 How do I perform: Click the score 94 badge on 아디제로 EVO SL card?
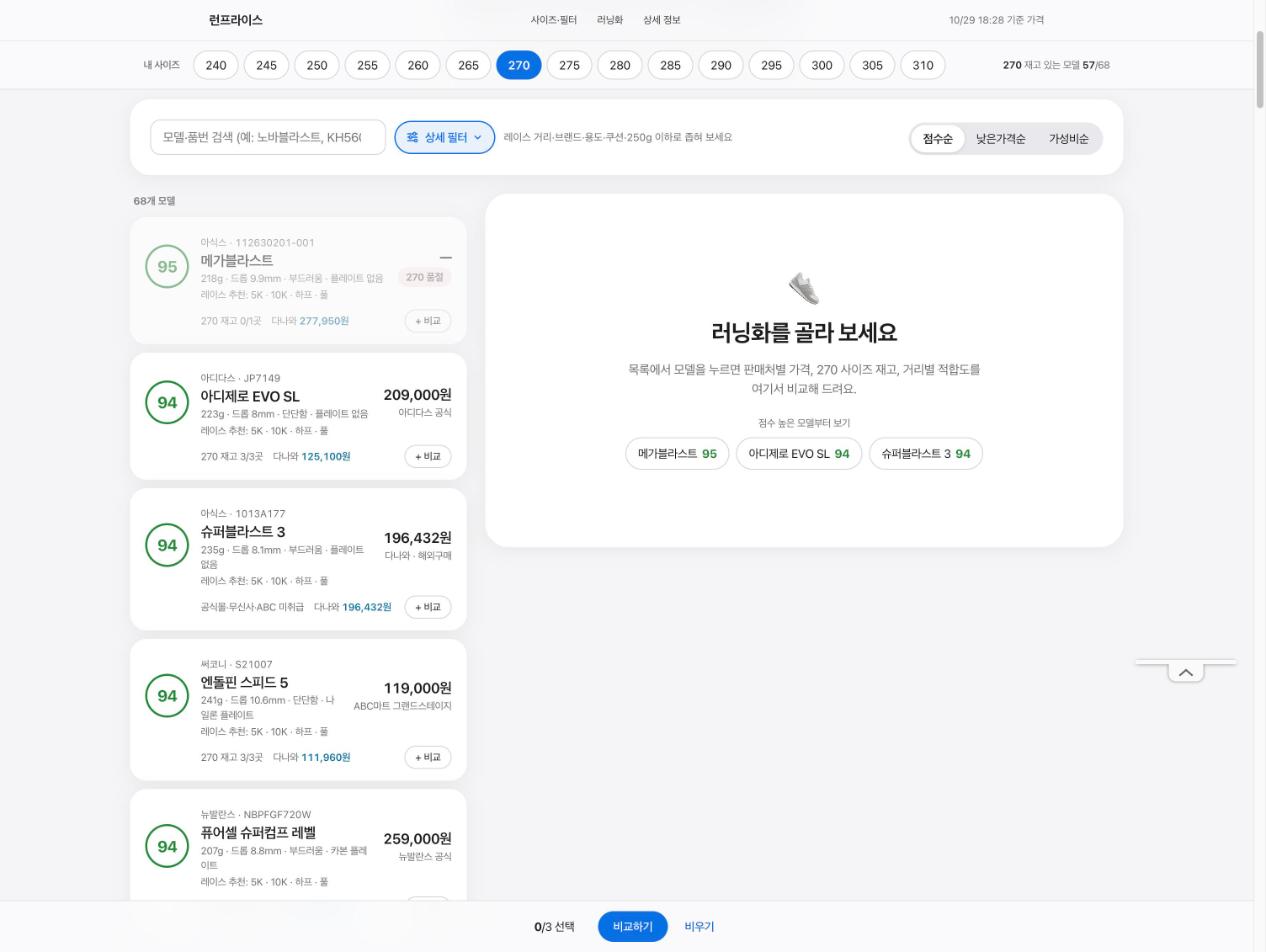pyautogui.click(x=167, y=402)
